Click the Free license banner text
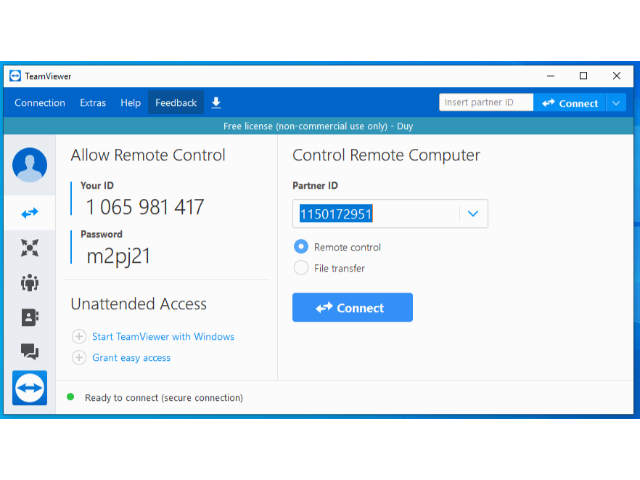This screenshot has height=480, width=640. [318, 126]
